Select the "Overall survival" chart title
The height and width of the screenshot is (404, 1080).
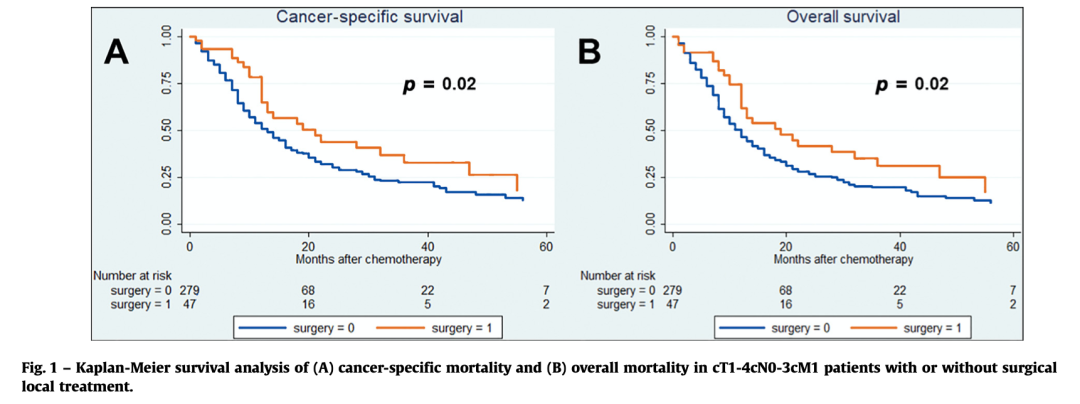tap(844, 17)
